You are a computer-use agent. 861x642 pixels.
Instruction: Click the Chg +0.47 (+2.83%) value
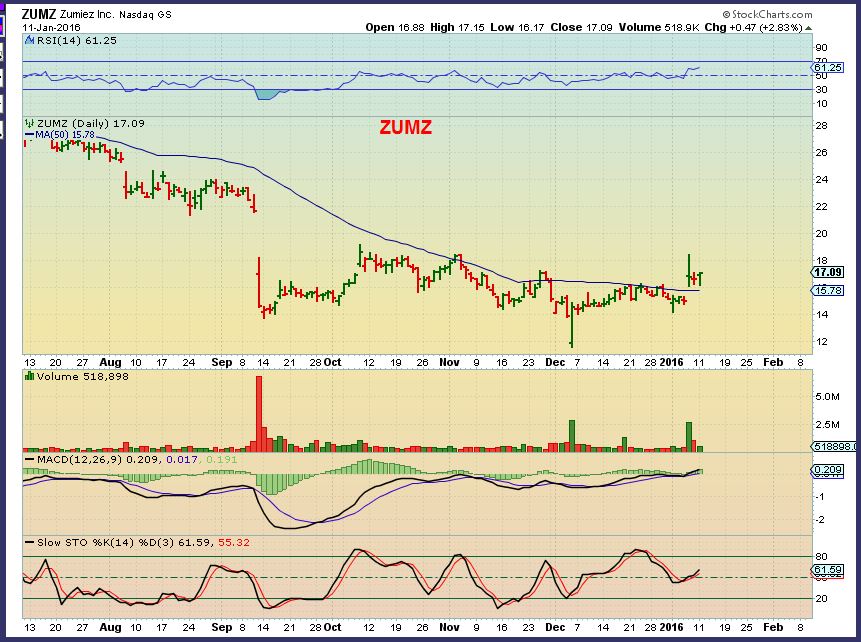pos(753,27)
